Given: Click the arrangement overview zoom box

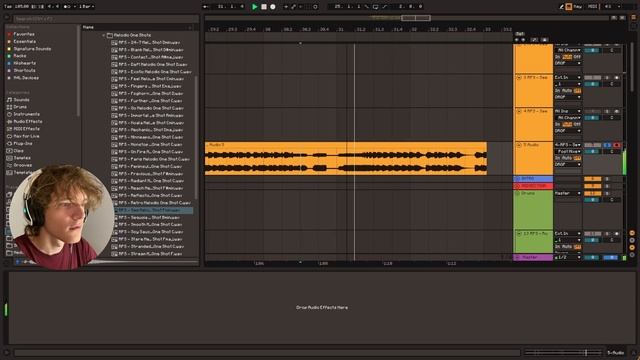Looking at the screenshot, I should 416,18.
